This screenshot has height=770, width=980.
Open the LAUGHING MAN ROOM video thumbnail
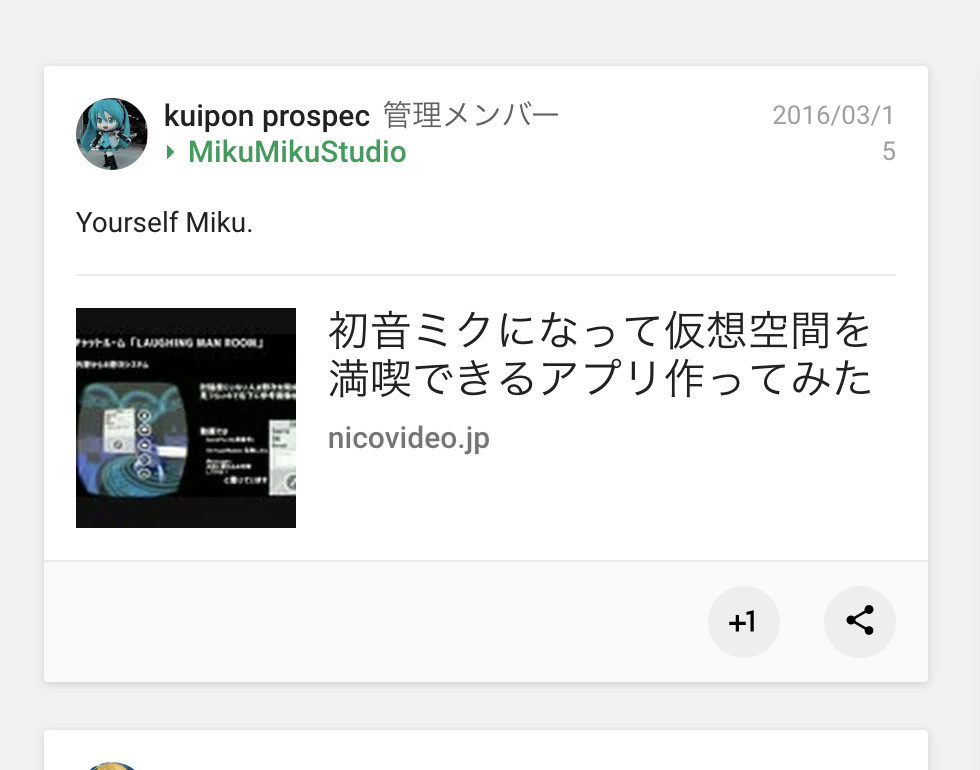point(186,418)
